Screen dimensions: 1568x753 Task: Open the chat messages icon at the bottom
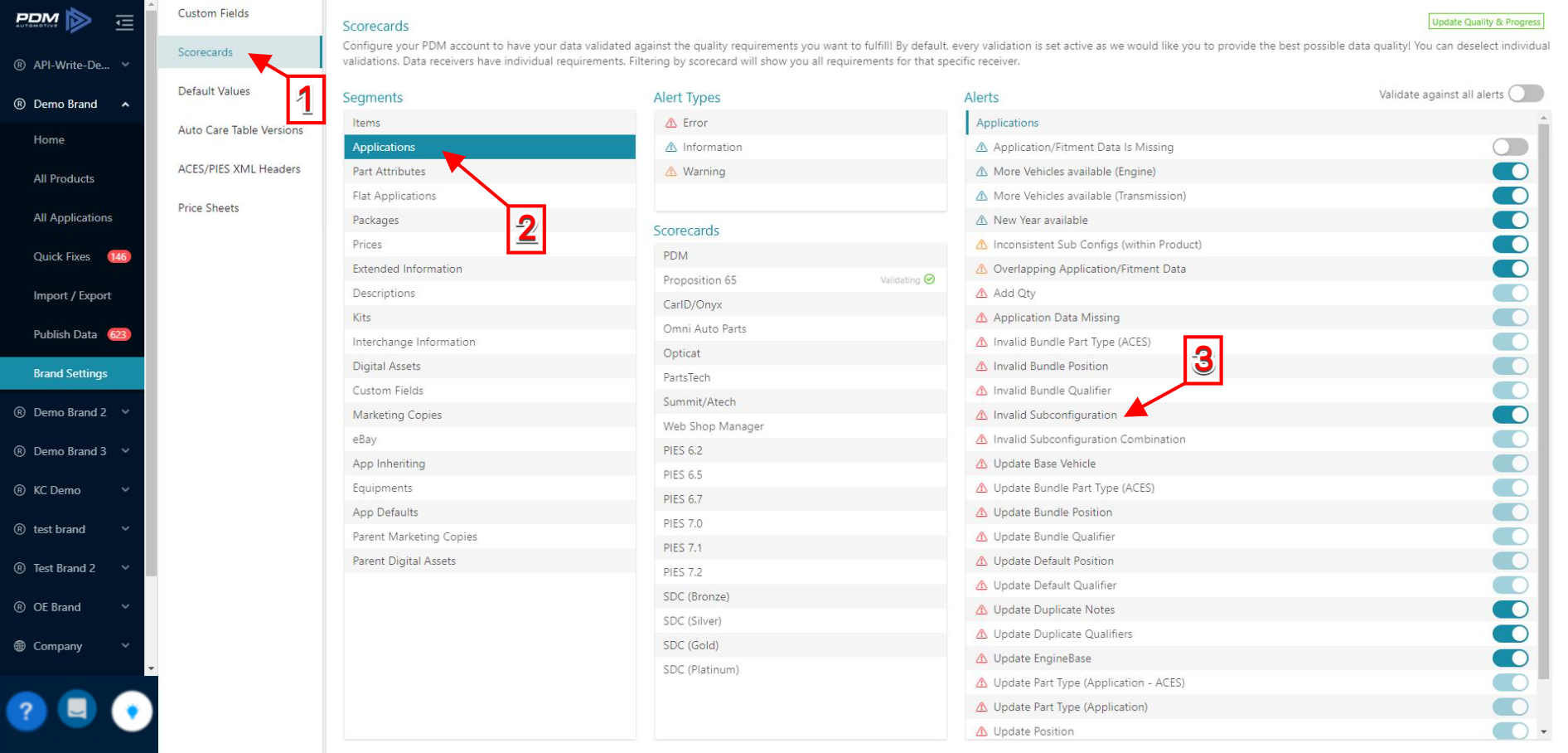tap(77, 709)
